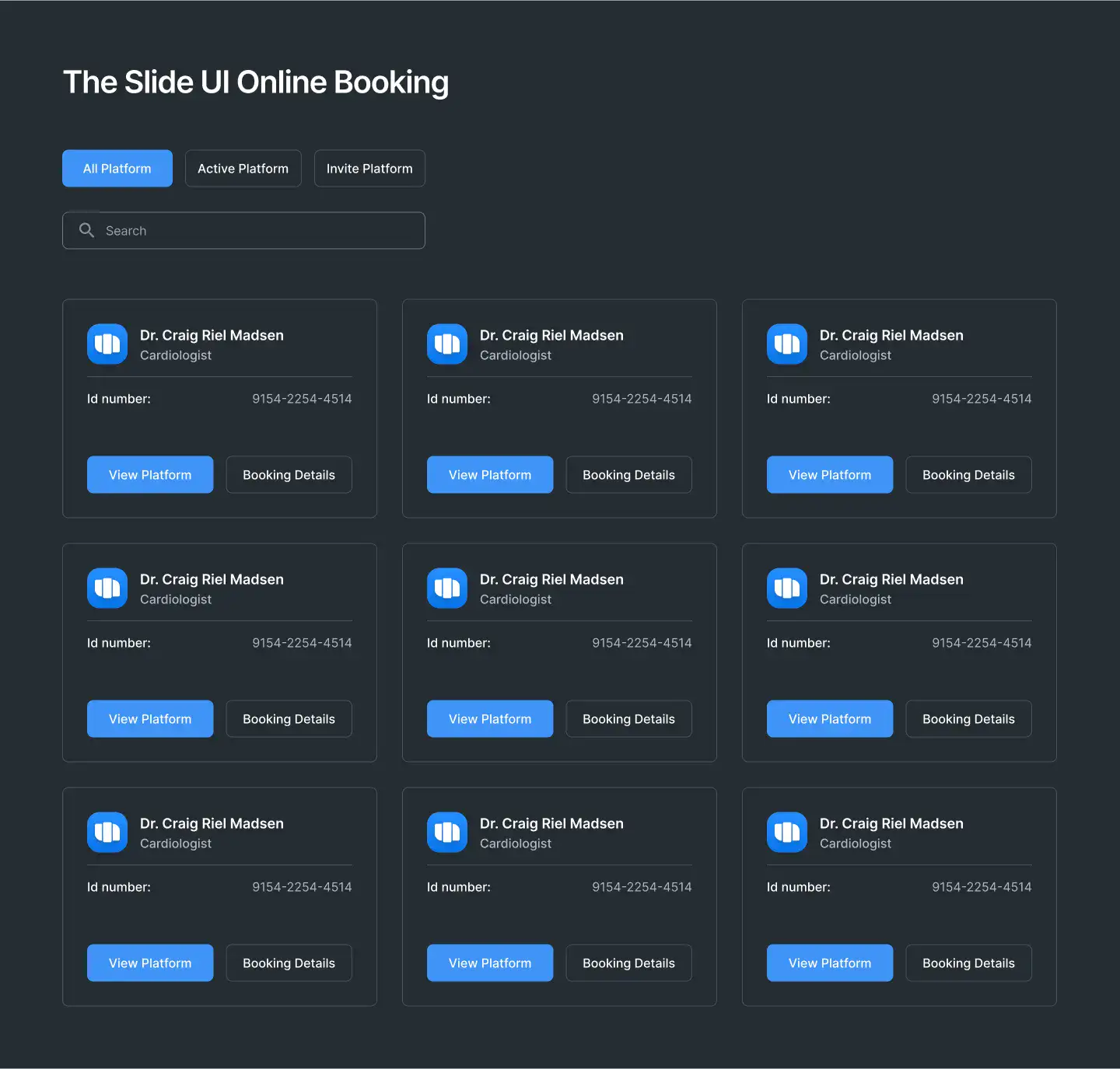Switch to the Active Platform tab

pos(243,168)
